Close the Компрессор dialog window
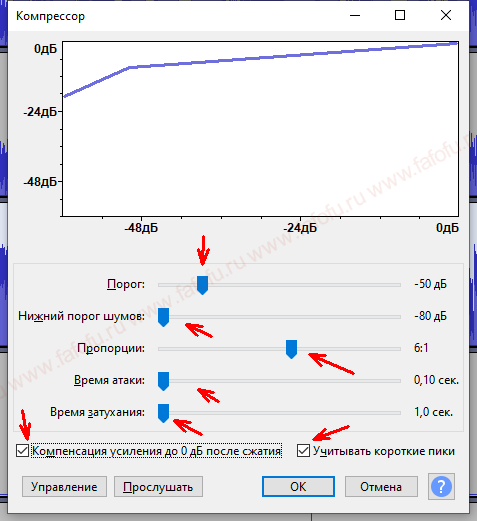 446,15
